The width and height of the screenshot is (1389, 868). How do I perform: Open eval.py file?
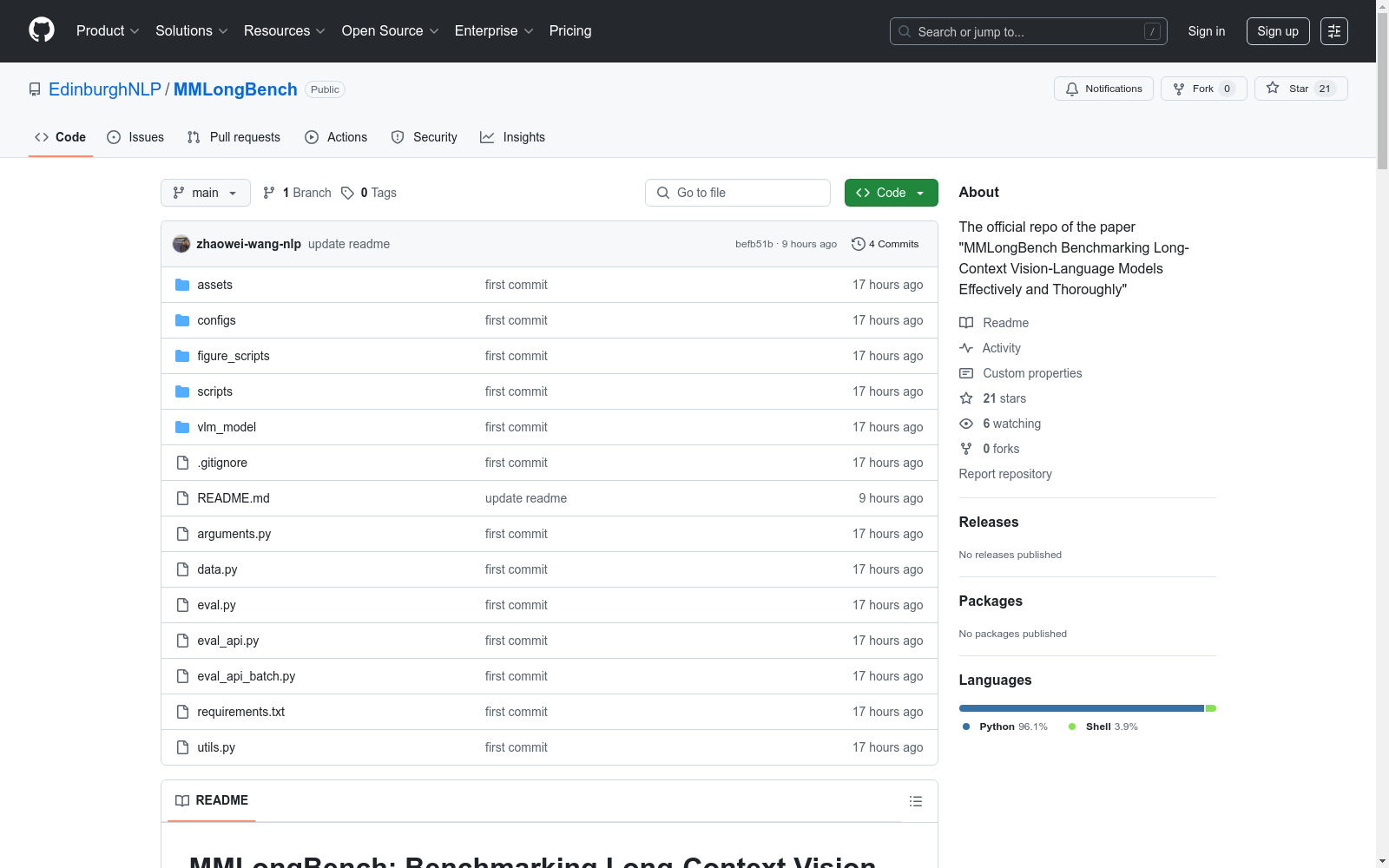[217, 605]
